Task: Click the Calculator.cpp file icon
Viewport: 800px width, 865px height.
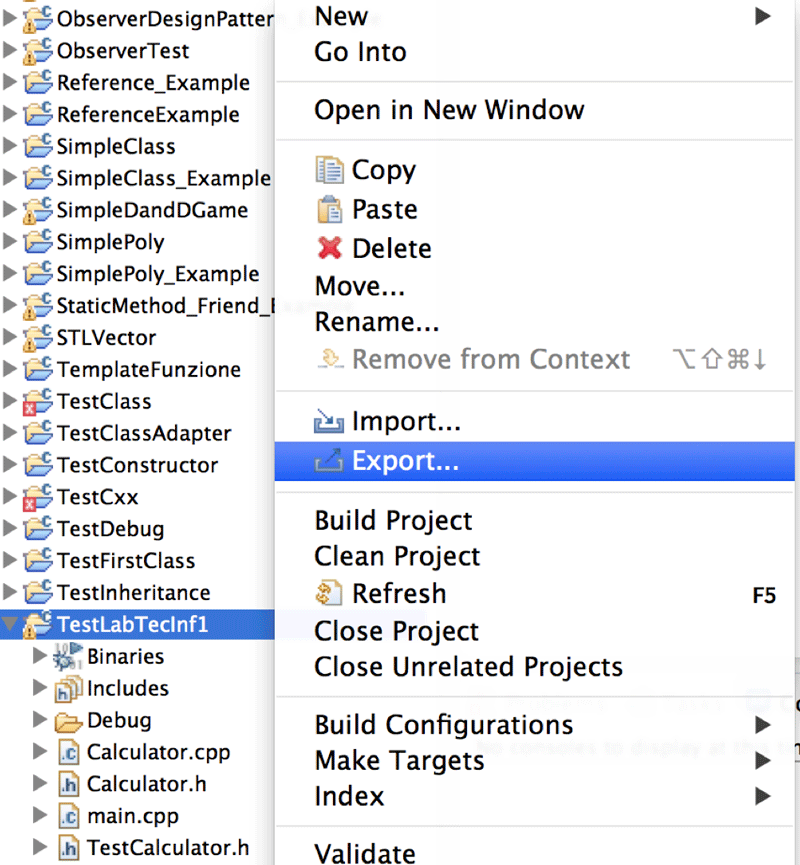Action: point(68,752)
